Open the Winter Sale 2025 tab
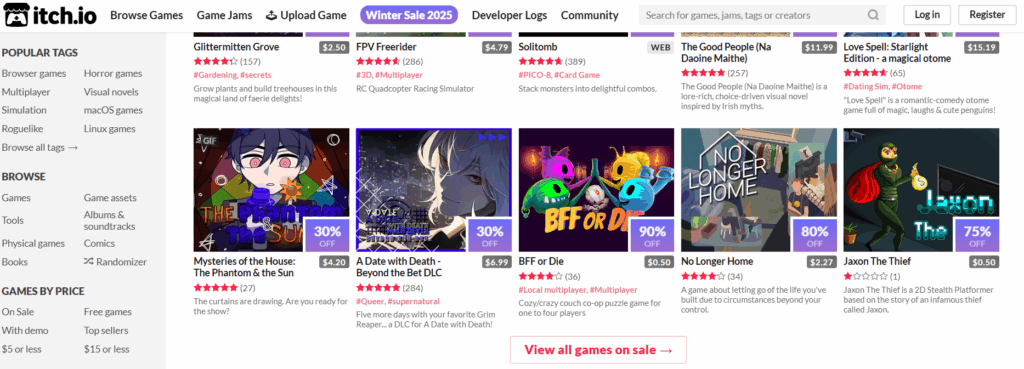 [409, 15]
